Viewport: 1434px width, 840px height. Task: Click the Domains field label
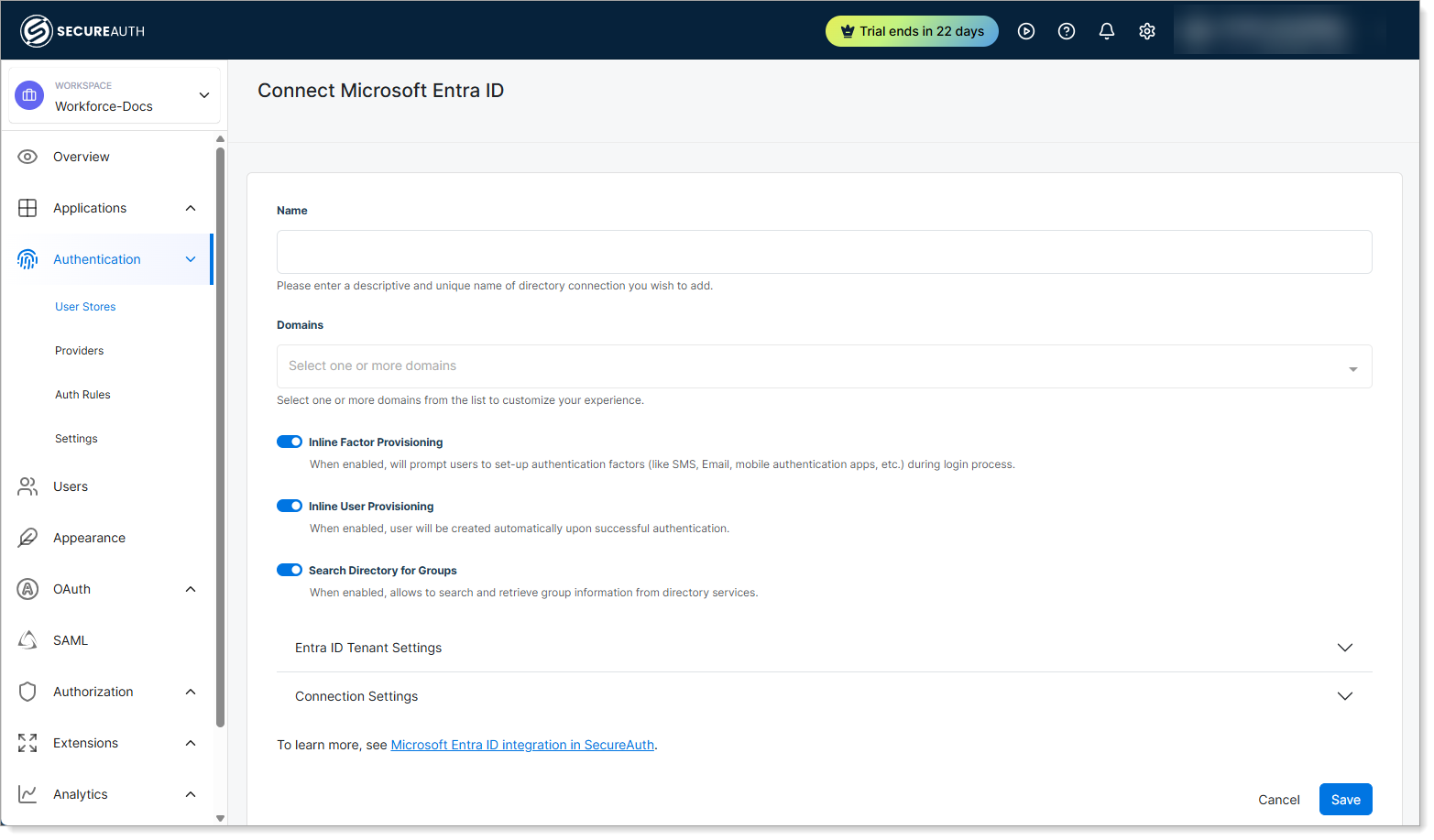tap(300, 325)
